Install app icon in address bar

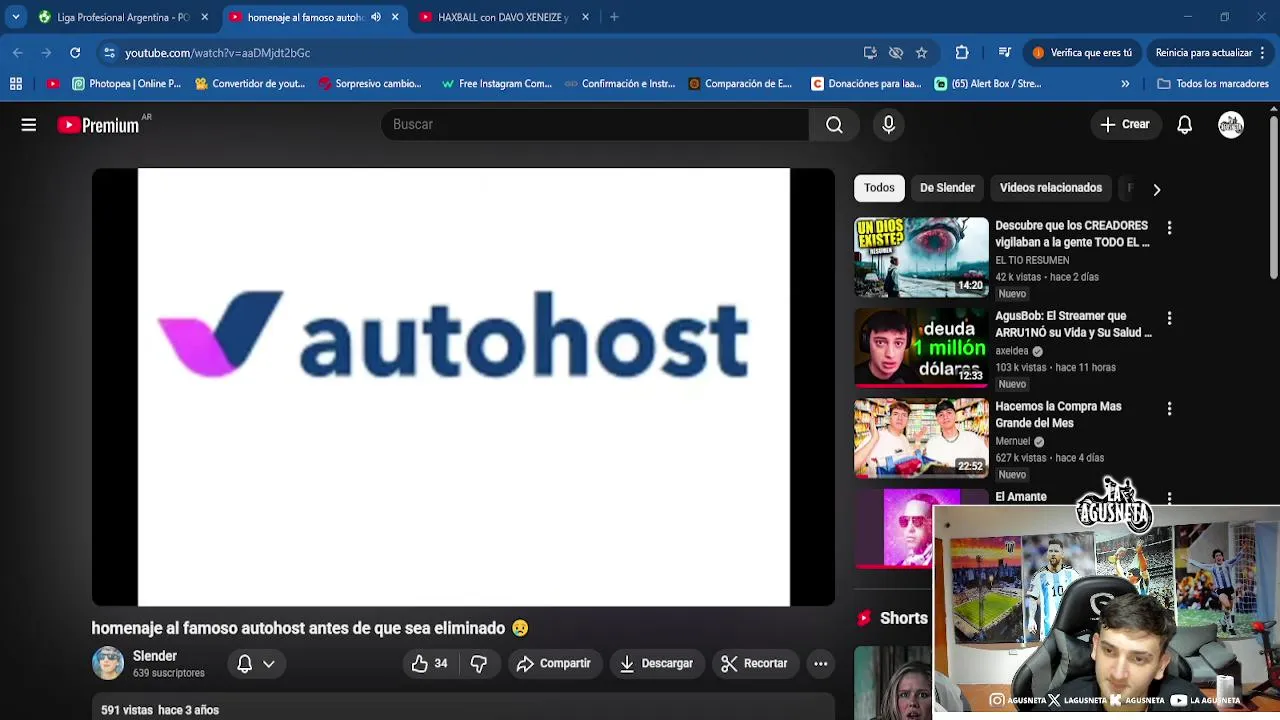click(870, 53)
